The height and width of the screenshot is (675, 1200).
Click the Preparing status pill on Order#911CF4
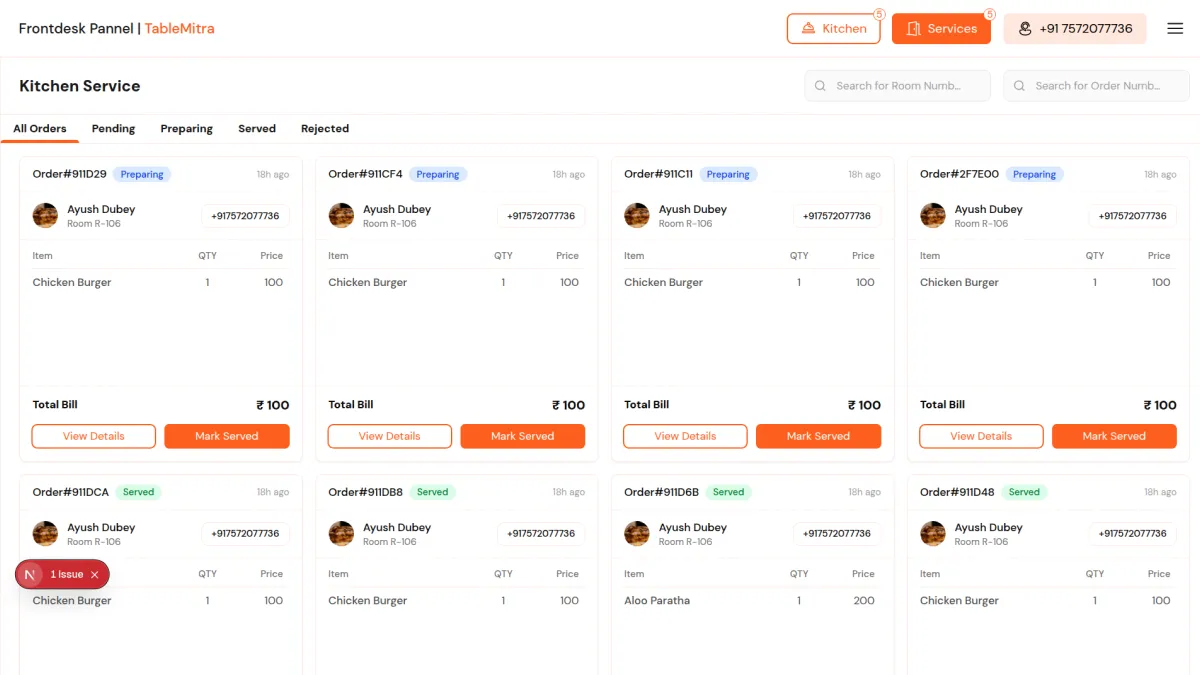click(438, 174)
